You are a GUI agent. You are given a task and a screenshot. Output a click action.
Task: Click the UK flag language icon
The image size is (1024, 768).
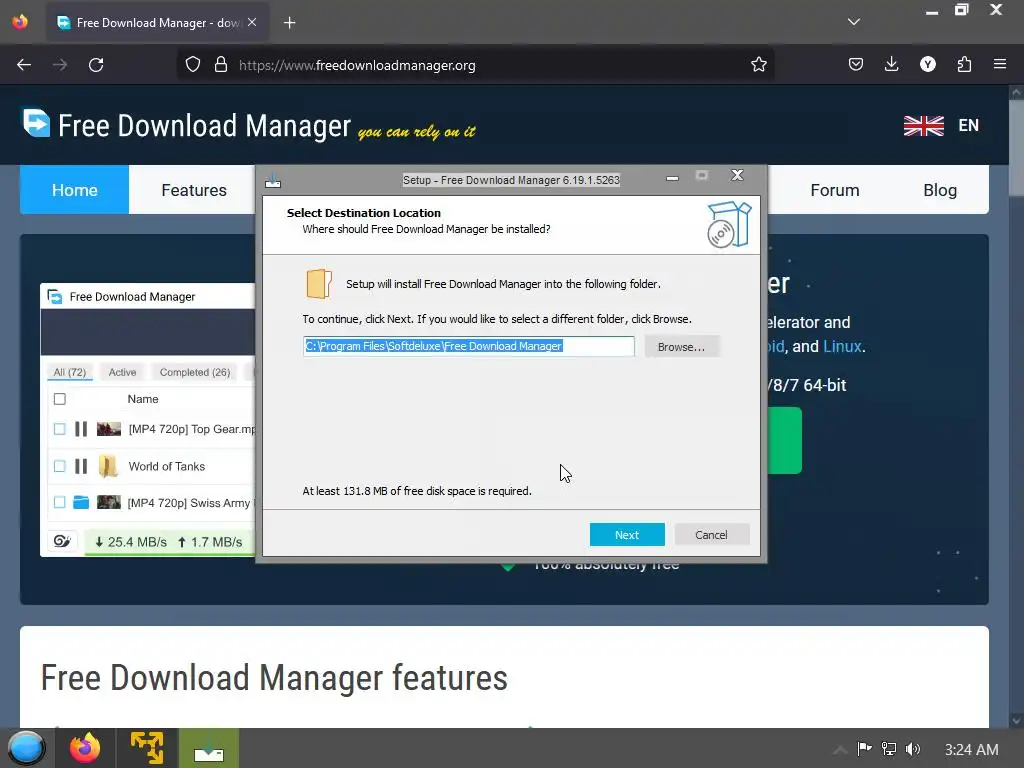tap(923, 125)
